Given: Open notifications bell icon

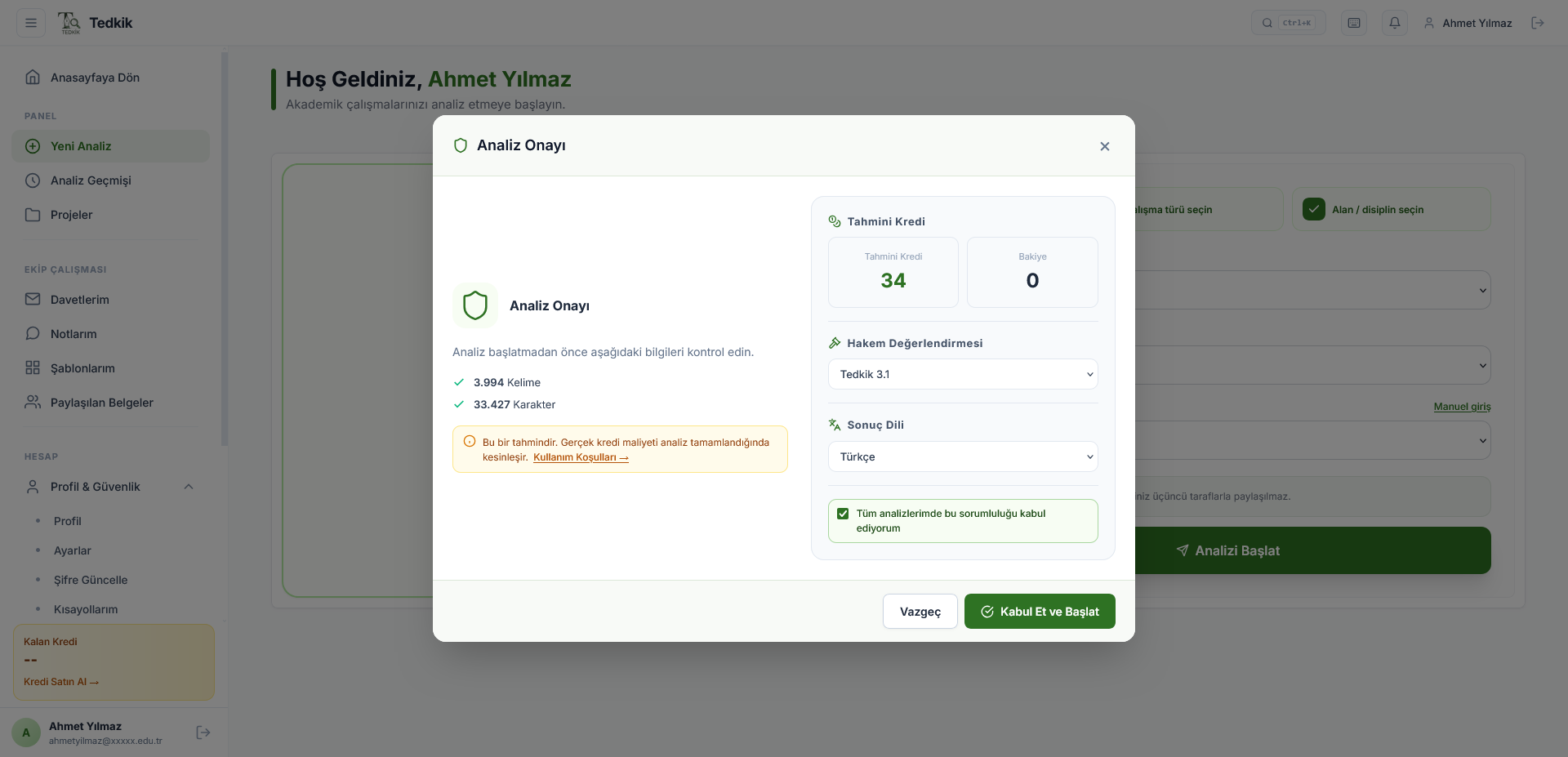Looking at the screenshot, I should click(1395, 23).
